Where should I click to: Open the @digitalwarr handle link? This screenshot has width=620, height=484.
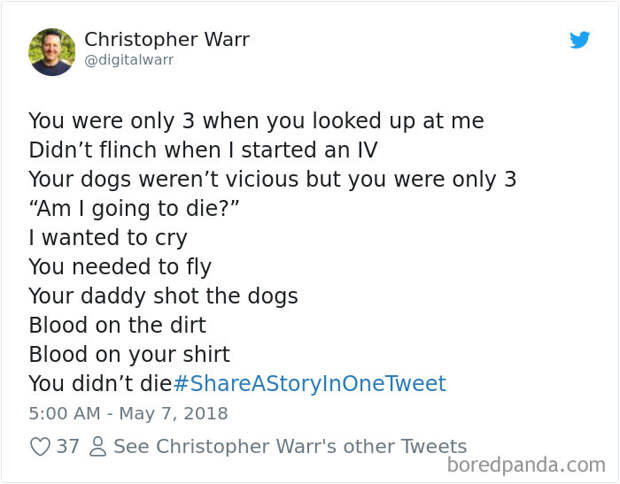pos(129,60)
